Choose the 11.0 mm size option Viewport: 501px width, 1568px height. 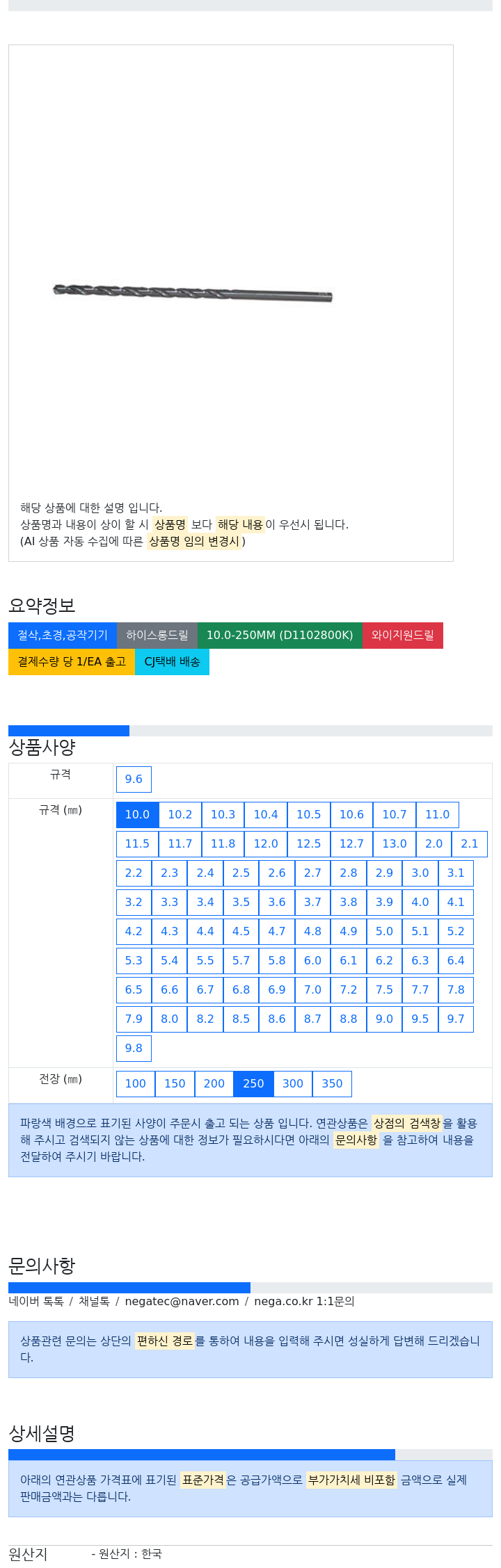[438, 814]
